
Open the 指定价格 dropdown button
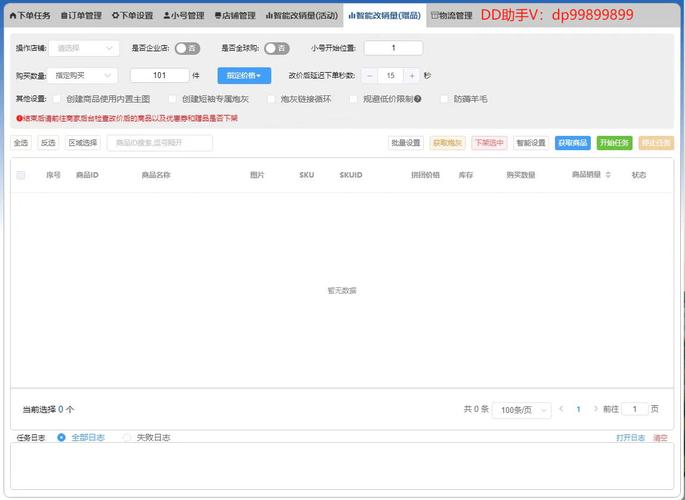pyautogui.click(x=244, y=76)
